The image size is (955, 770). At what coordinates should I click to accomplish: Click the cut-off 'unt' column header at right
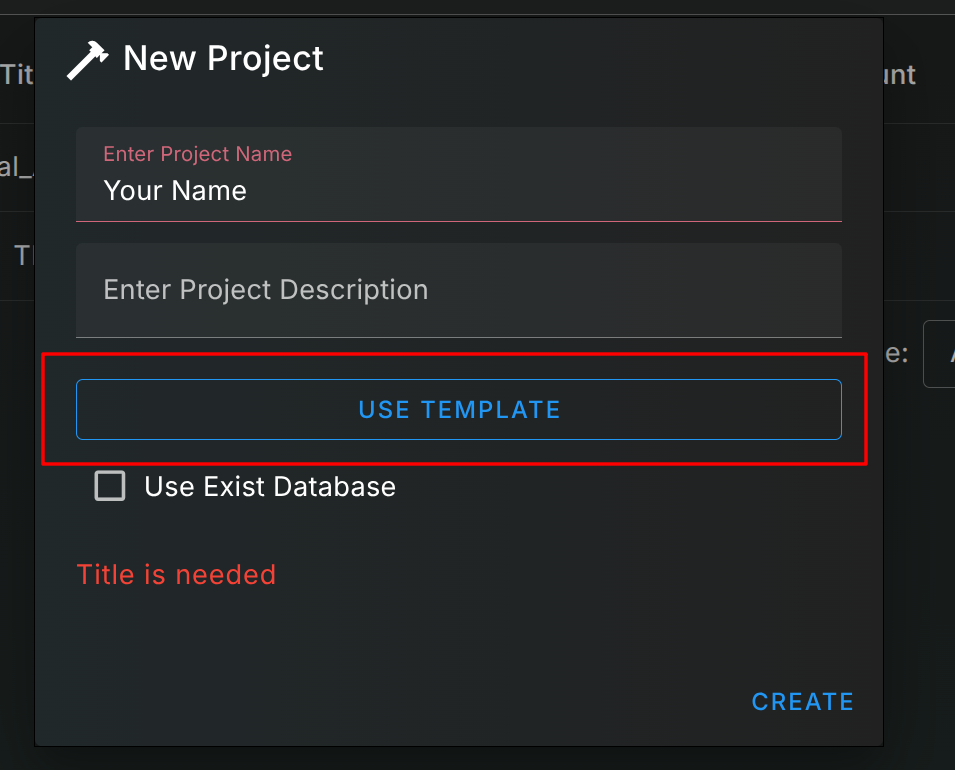pyautogui.click(x=900, y=74)
